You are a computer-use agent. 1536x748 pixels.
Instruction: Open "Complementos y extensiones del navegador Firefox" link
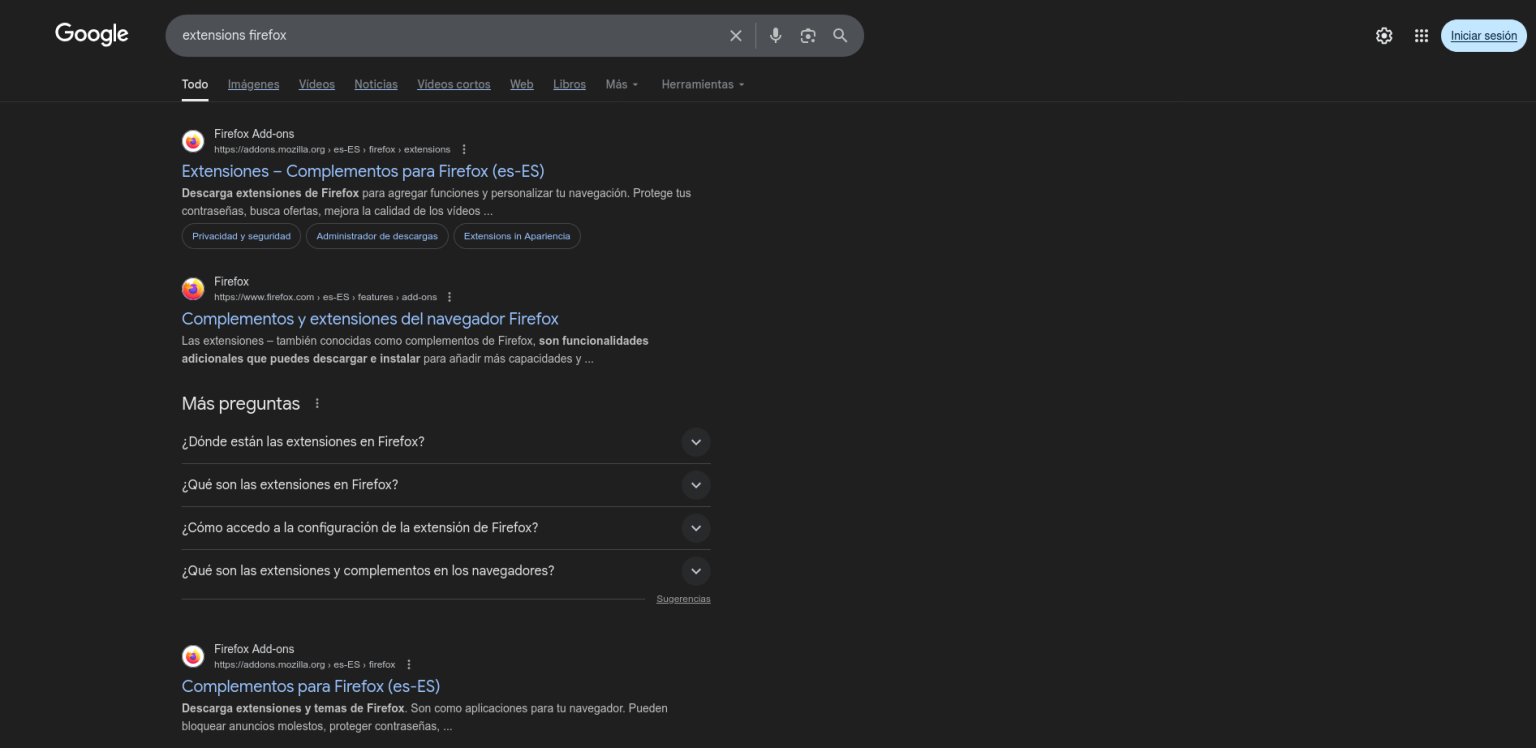click(370, 319)
